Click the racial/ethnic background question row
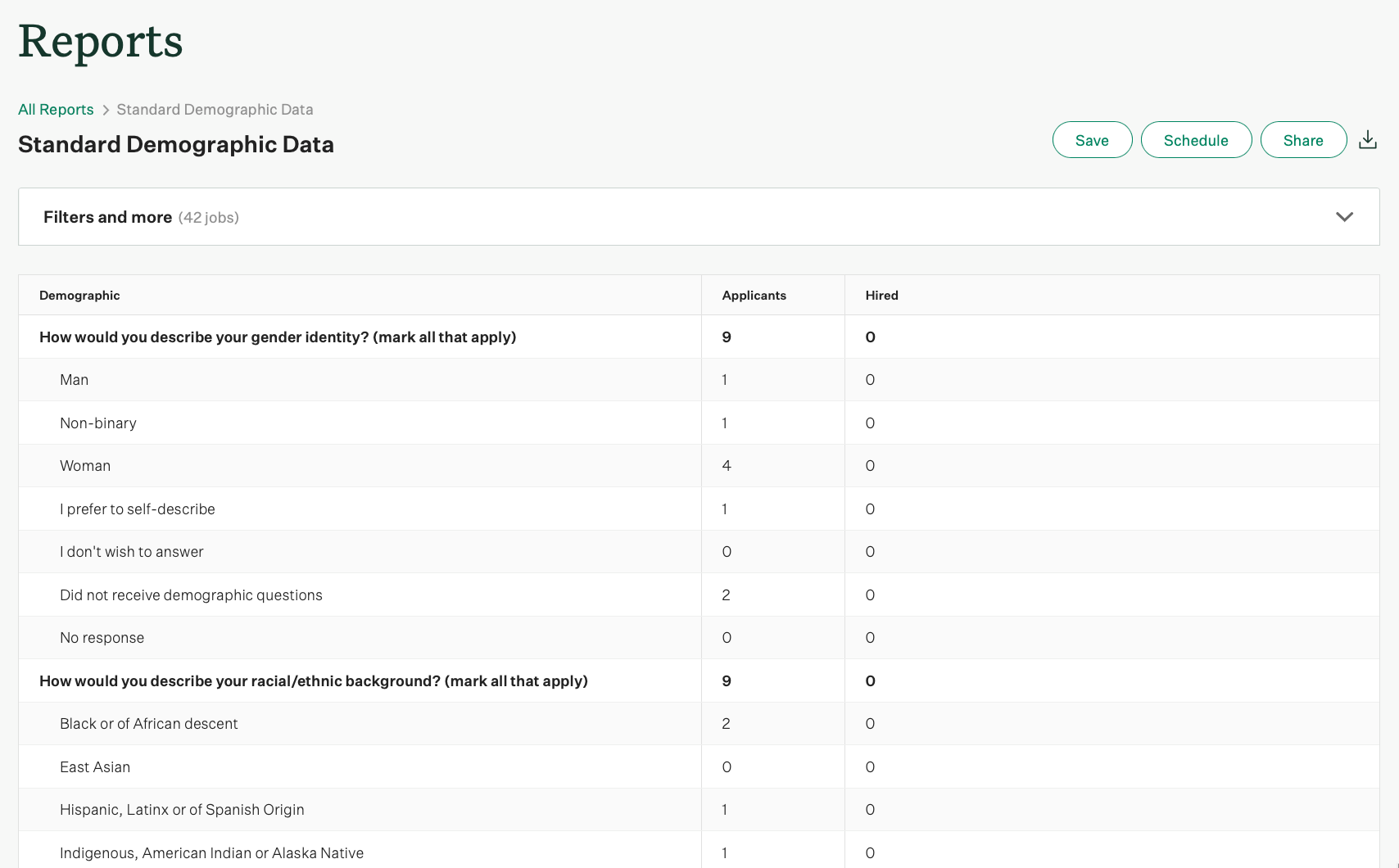The height and width of the screenshot is (868, 1399). tap(314, 680)
